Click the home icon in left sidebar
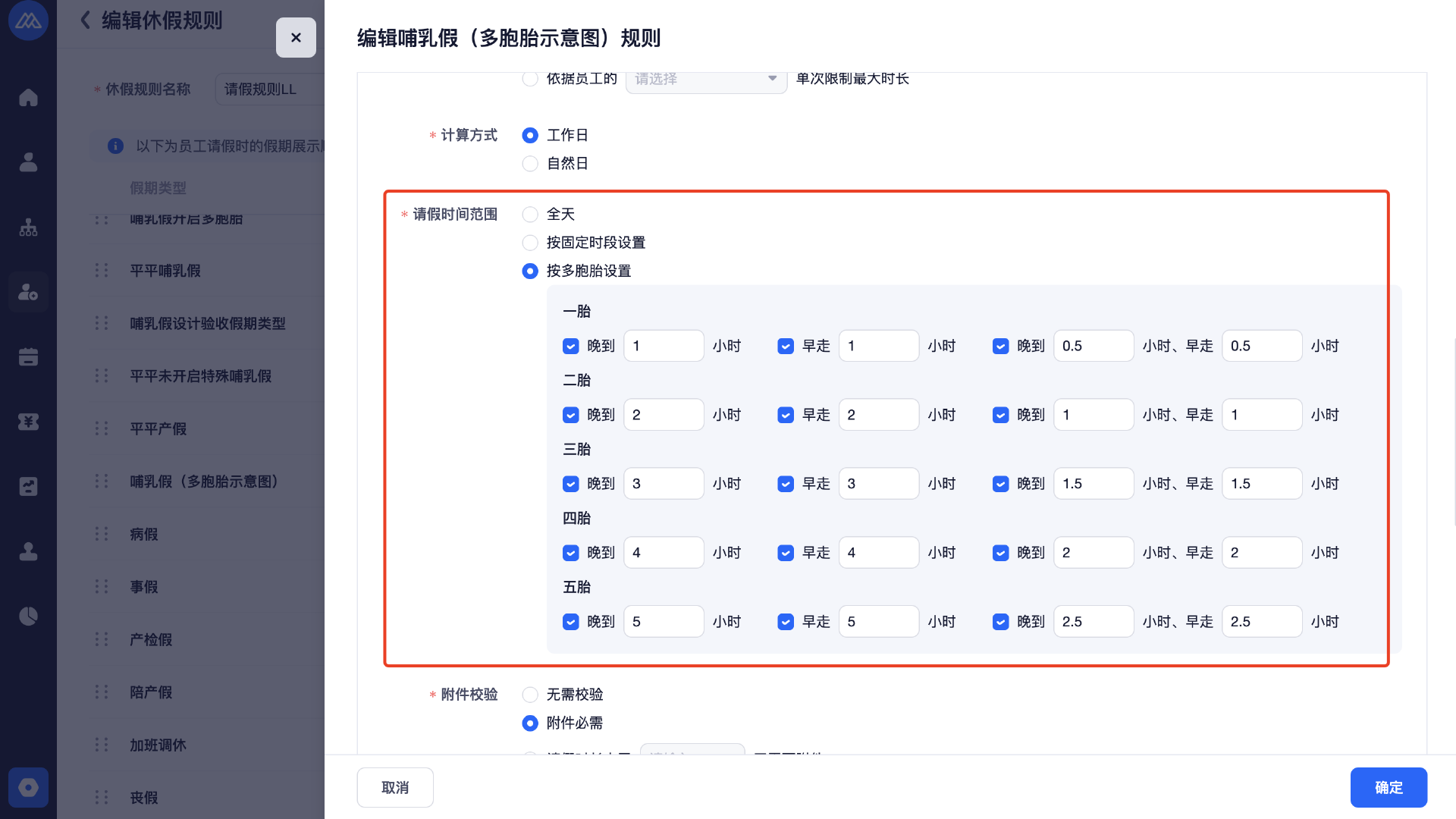Image resolution: width=1456 pixels, height=819 pixels. [x=28, y=98]
